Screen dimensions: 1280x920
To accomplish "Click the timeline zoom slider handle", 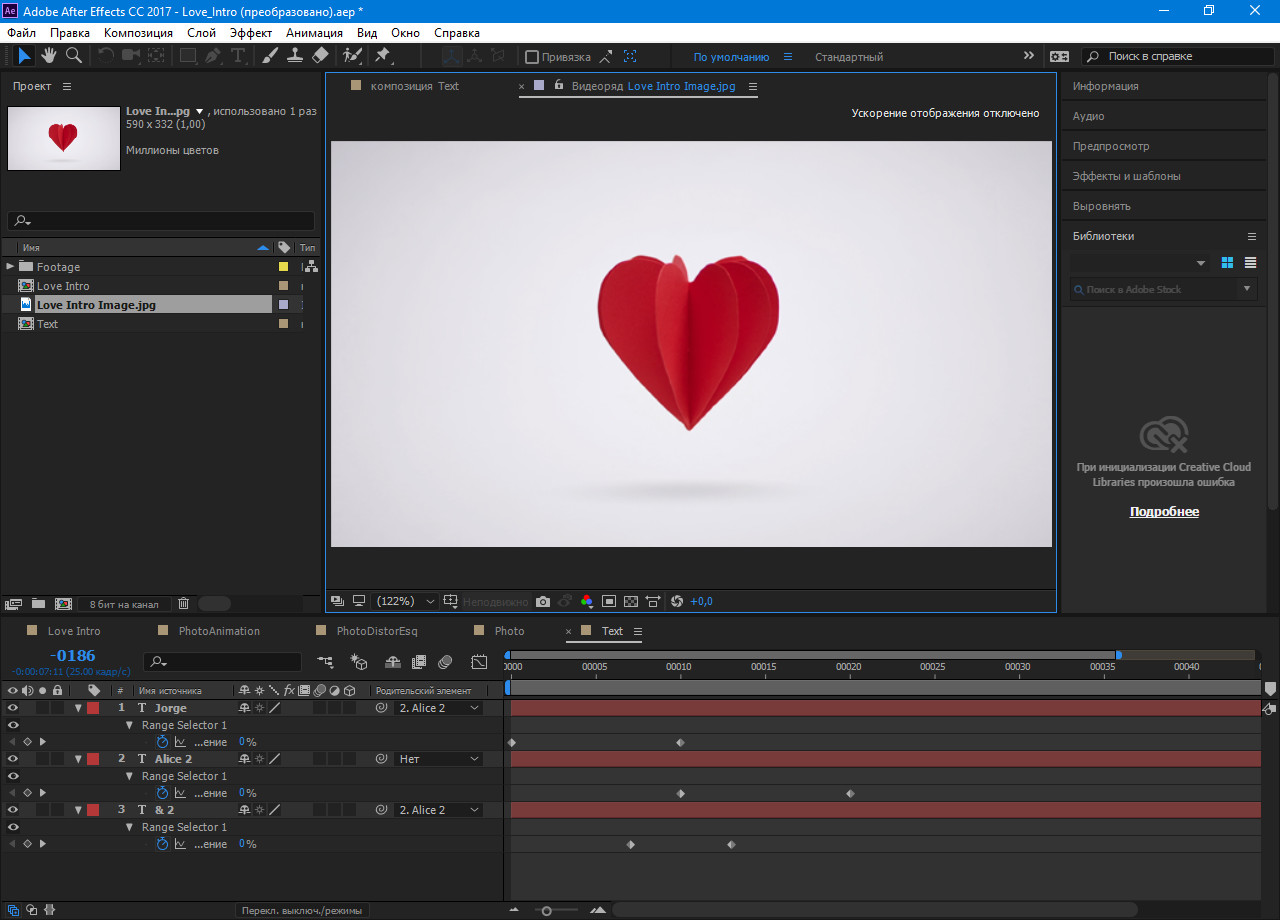I will (546, 910).
